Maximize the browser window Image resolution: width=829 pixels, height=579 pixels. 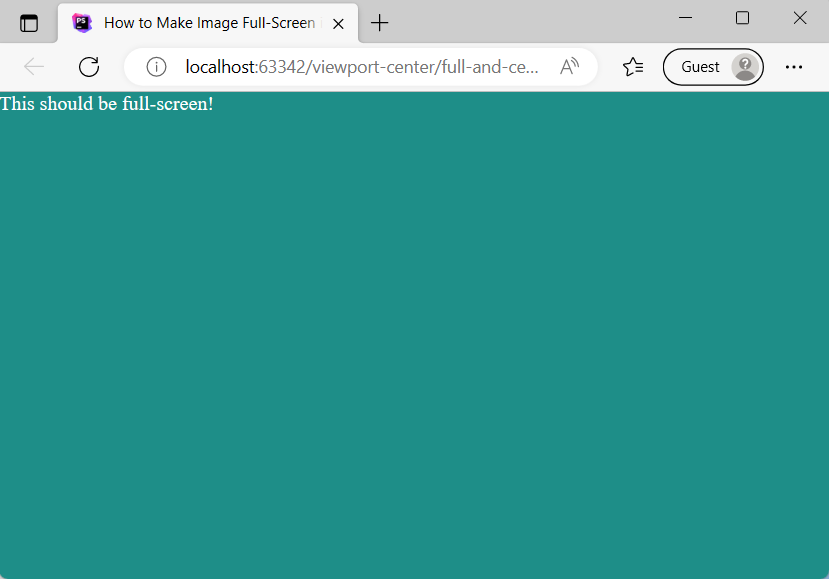pos(741,17)
